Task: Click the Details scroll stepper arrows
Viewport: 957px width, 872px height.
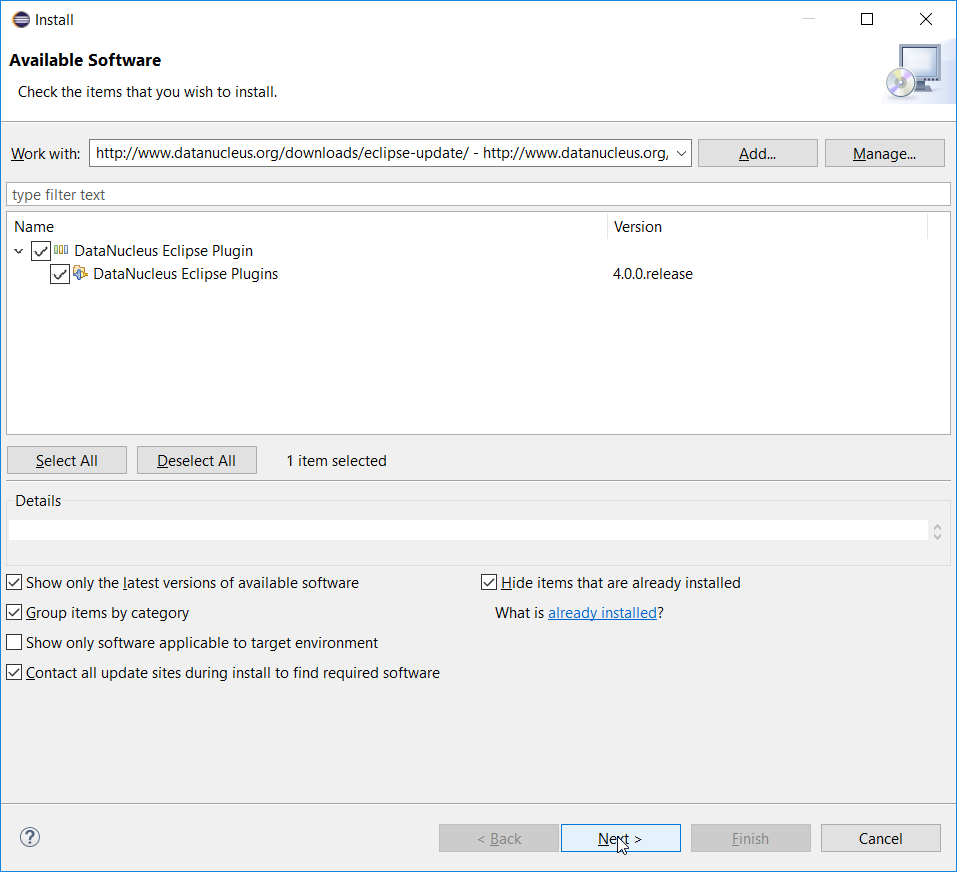Action: click(x=937, y=531)
